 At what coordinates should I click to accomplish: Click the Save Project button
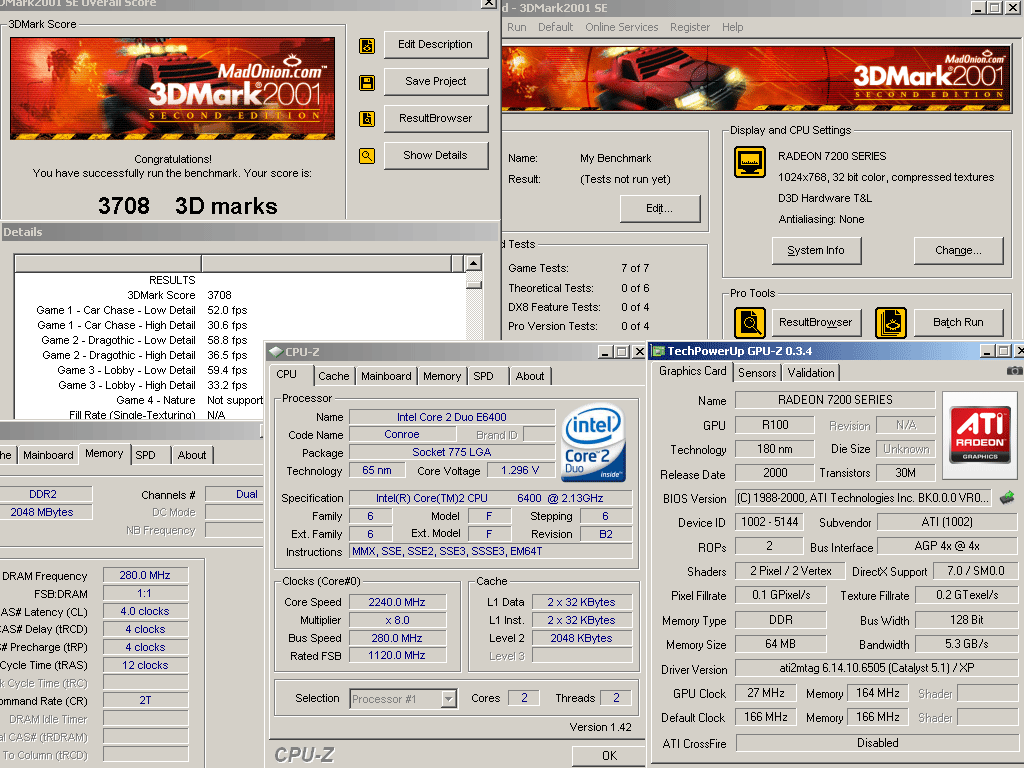tap(436, 82)
